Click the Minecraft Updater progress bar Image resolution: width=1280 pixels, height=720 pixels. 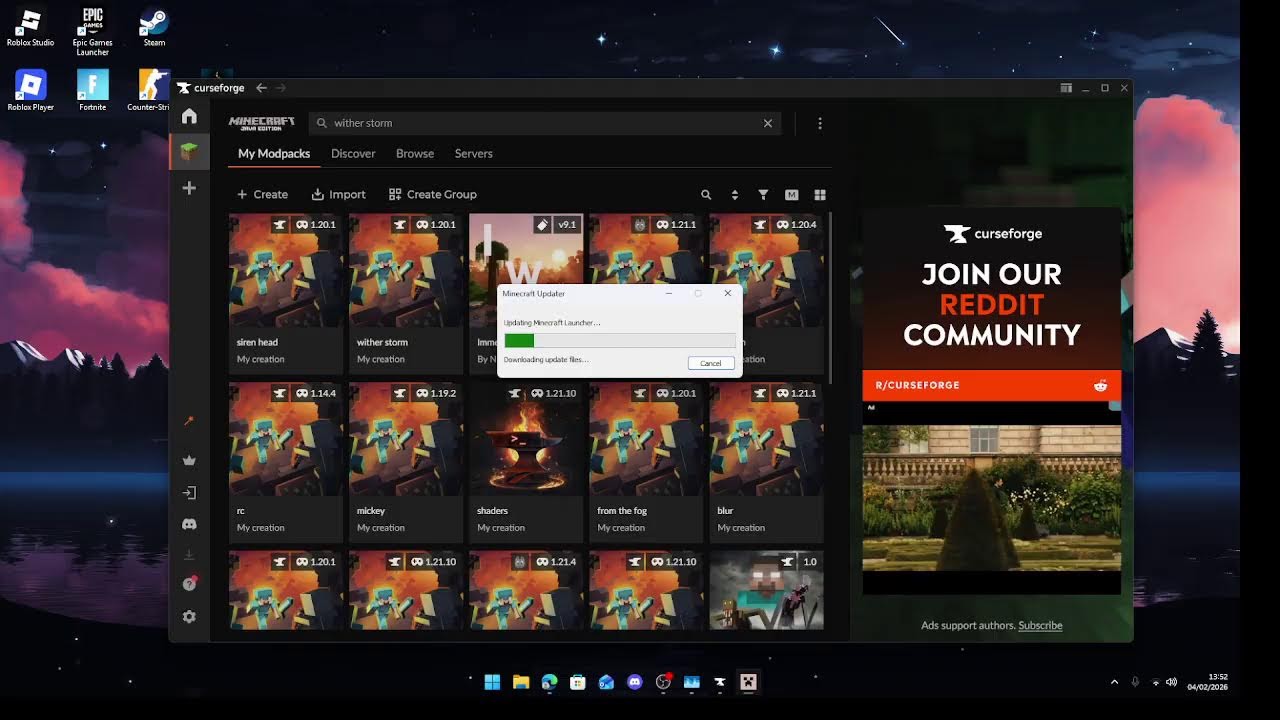[620, 341]
